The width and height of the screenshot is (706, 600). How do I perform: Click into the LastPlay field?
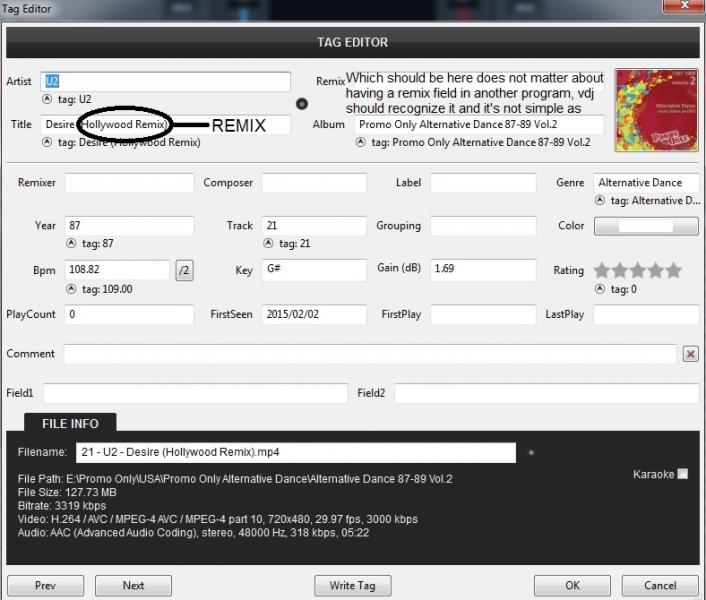(646, 314)
